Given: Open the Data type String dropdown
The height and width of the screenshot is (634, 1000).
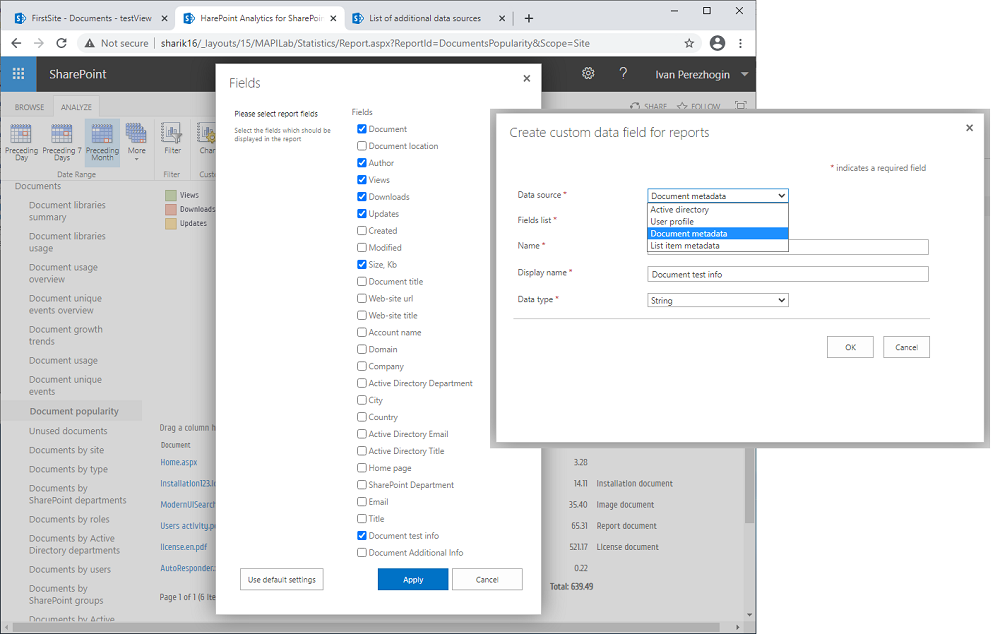Looking at the screenshot, I should pyautogui.click(x=717, y=300).
